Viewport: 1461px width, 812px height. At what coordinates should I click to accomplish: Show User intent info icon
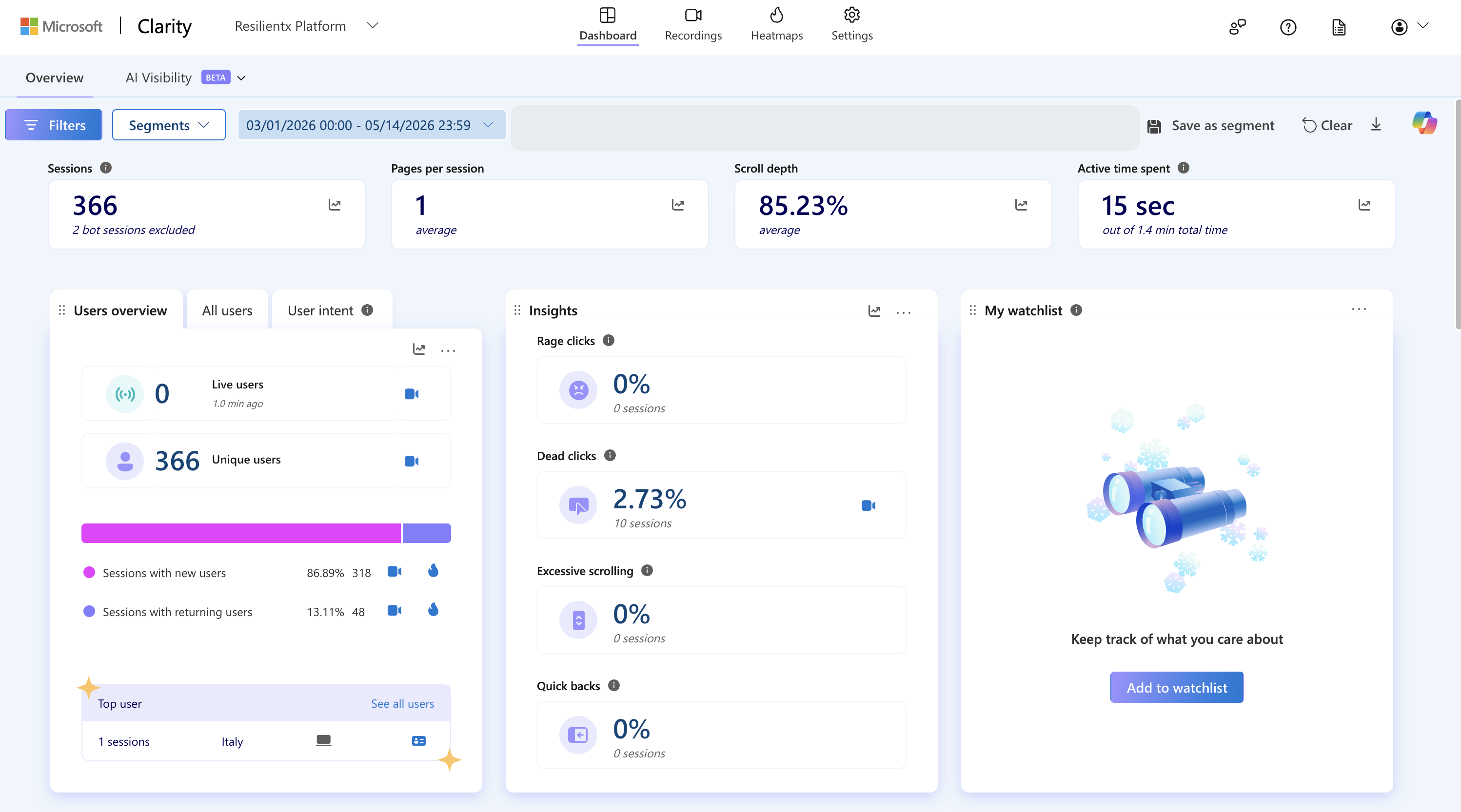(x=367, y=309)
